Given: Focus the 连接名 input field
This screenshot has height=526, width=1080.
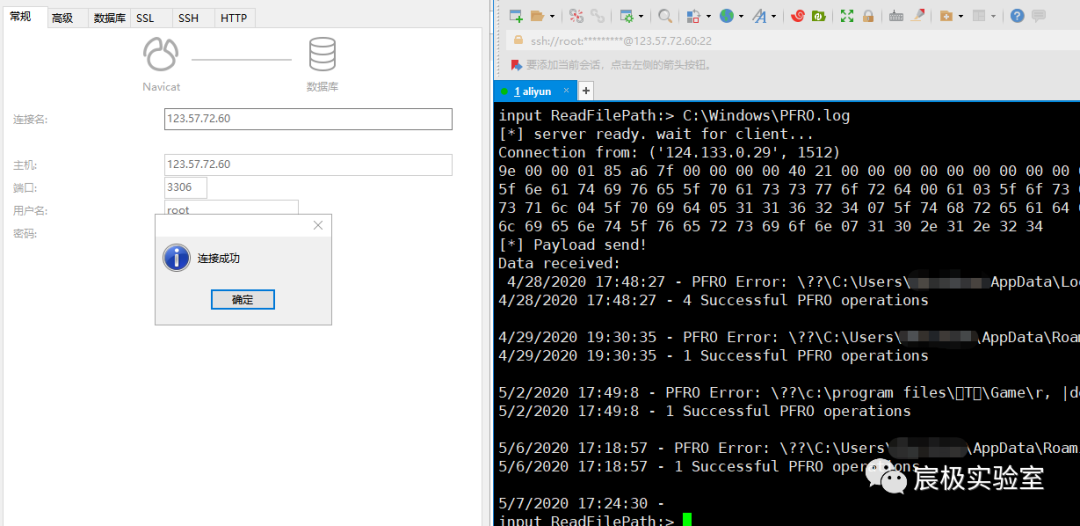Looking at the screenshot, I should pyautogui.click(x=308, y=118).
